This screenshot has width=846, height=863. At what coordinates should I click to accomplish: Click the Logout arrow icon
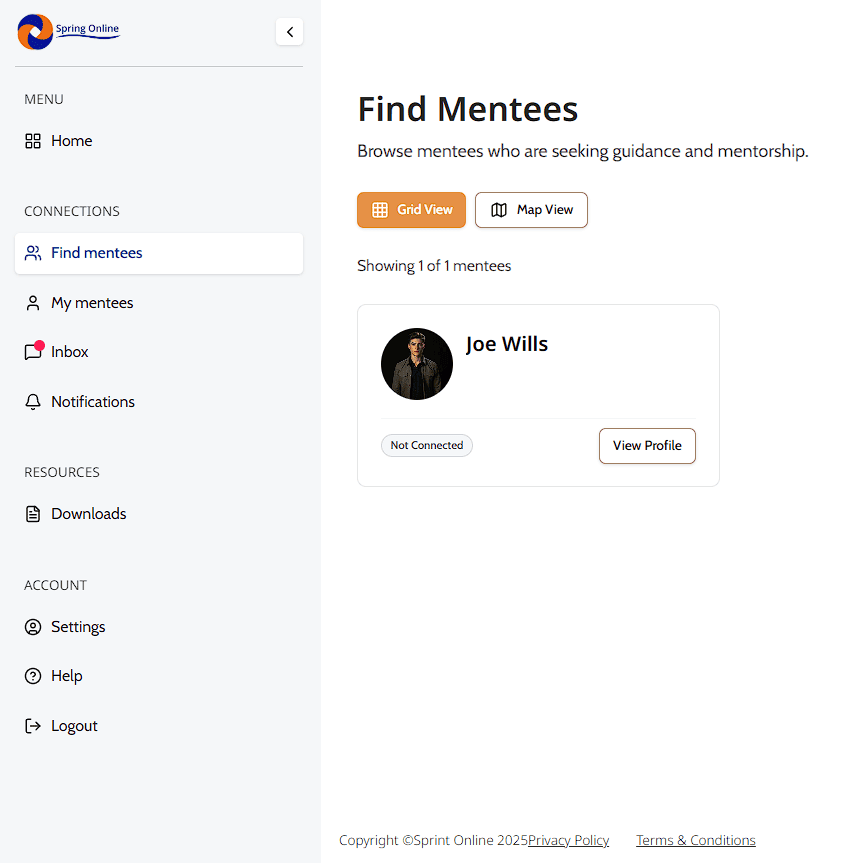33,725
